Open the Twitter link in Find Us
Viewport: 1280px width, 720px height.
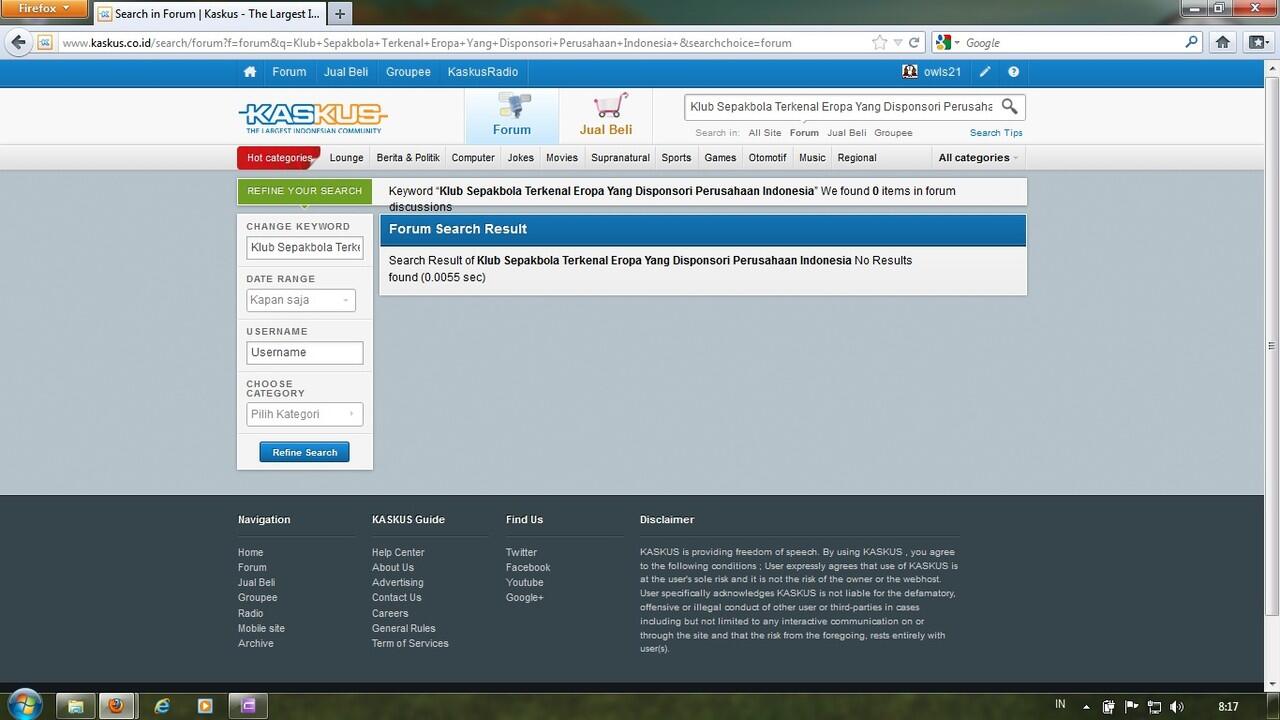pyautogui.click(x=521, y=552)
